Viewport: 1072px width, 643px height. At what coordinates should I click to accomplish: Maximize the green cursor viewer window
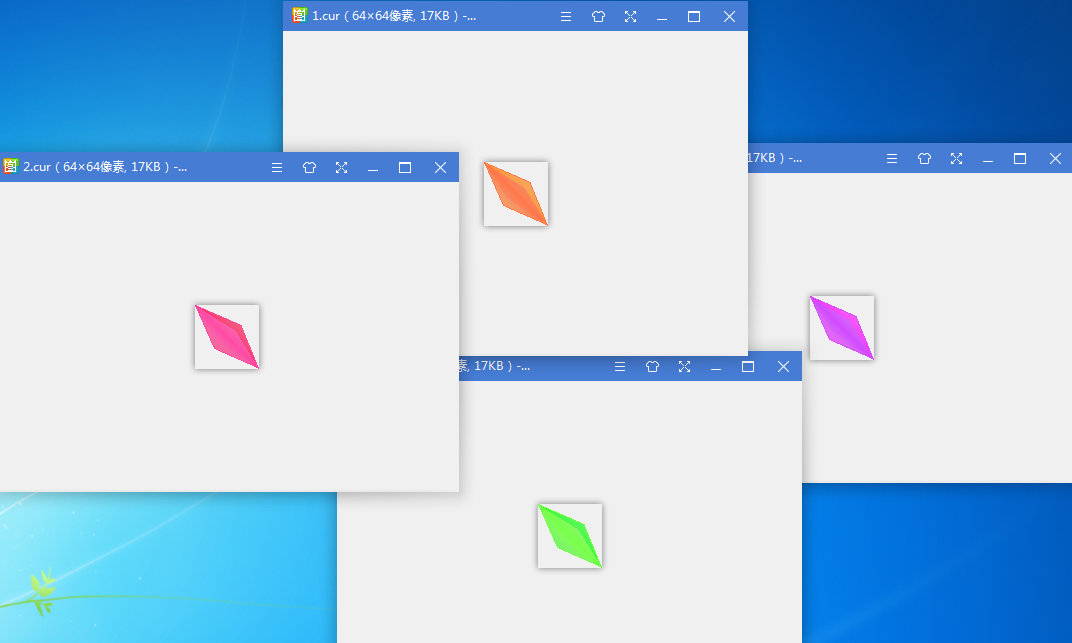tap(748, 366)
